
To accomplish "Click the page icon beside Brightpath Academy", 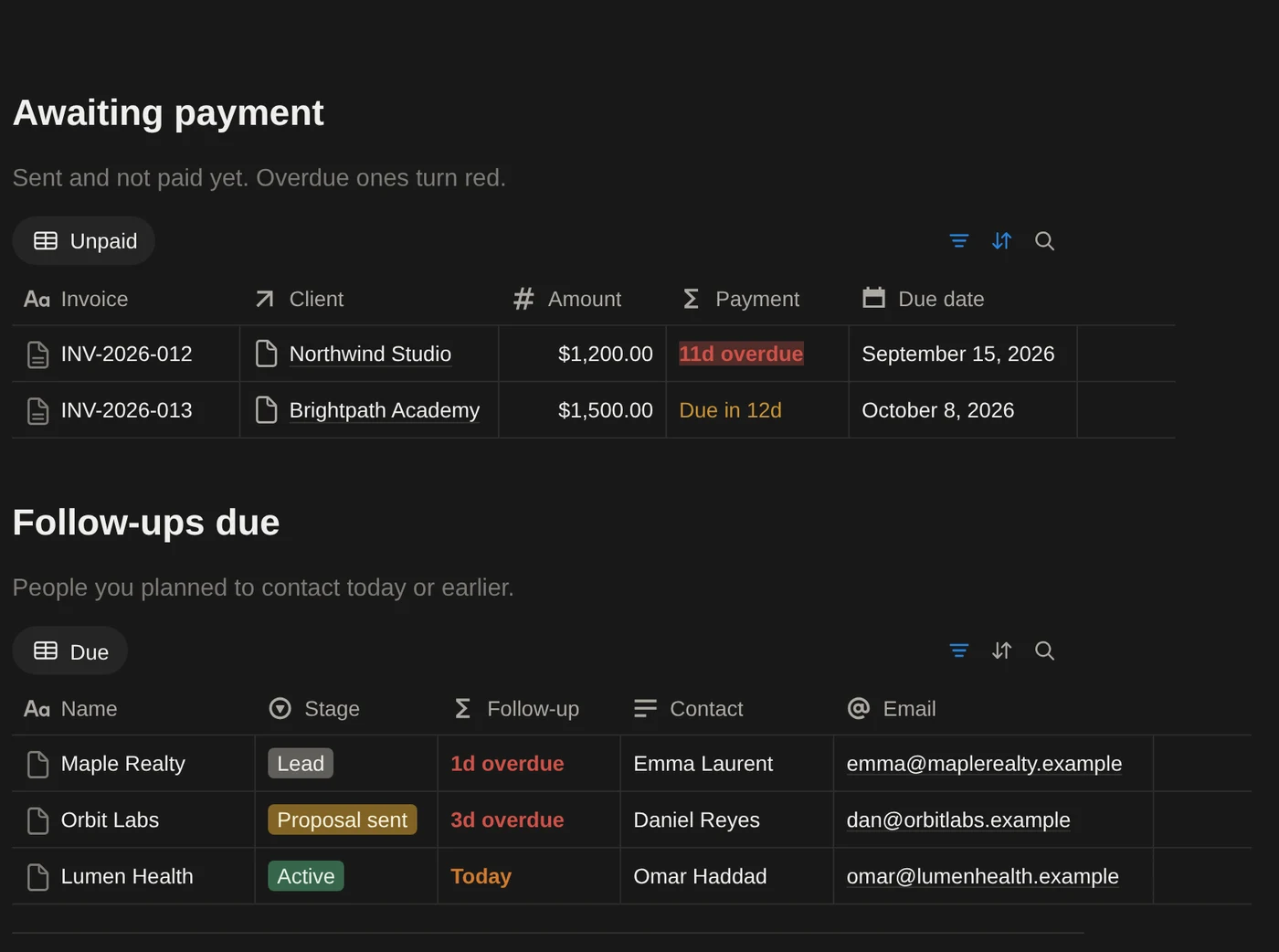I will click(266, 410).
